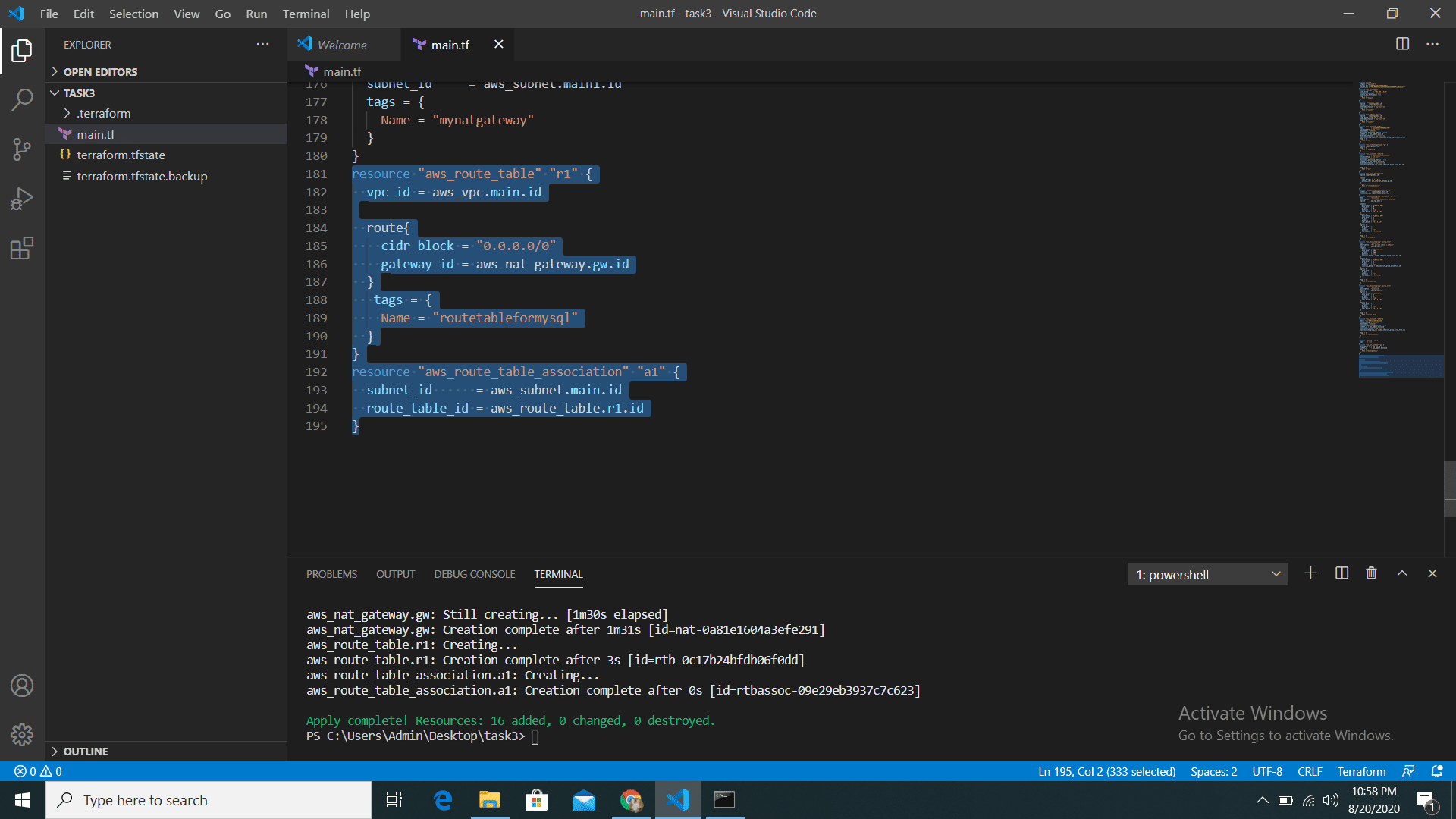Click the Spaces: 2 indentation setting
Viewport: 1456px width, 819px height.
coord(1213,771)
